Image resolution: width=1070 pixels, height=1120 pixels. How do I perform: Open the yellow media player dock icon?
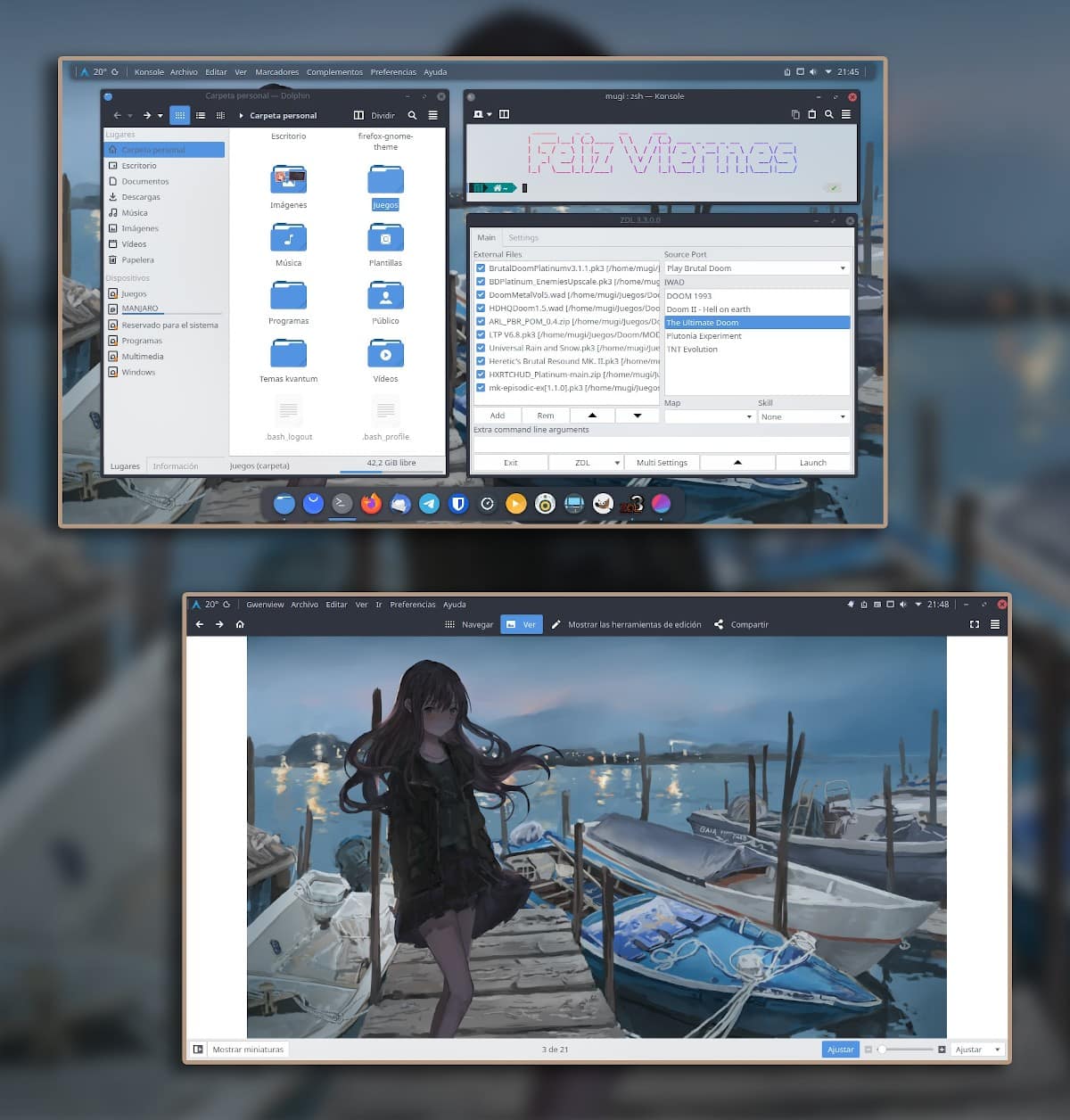coord(515,504)
